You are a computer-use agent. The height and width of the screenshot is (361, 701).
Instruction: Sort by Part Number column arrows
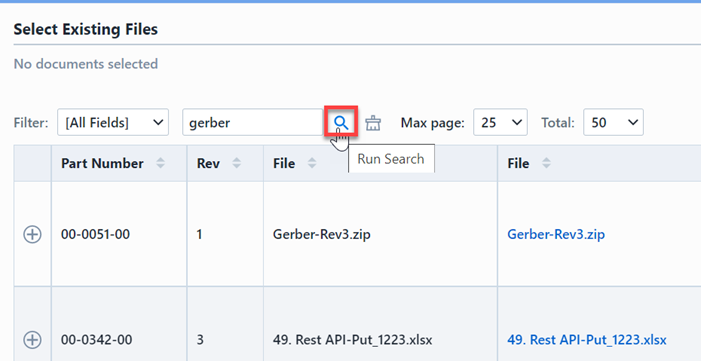tap(160, 164)
